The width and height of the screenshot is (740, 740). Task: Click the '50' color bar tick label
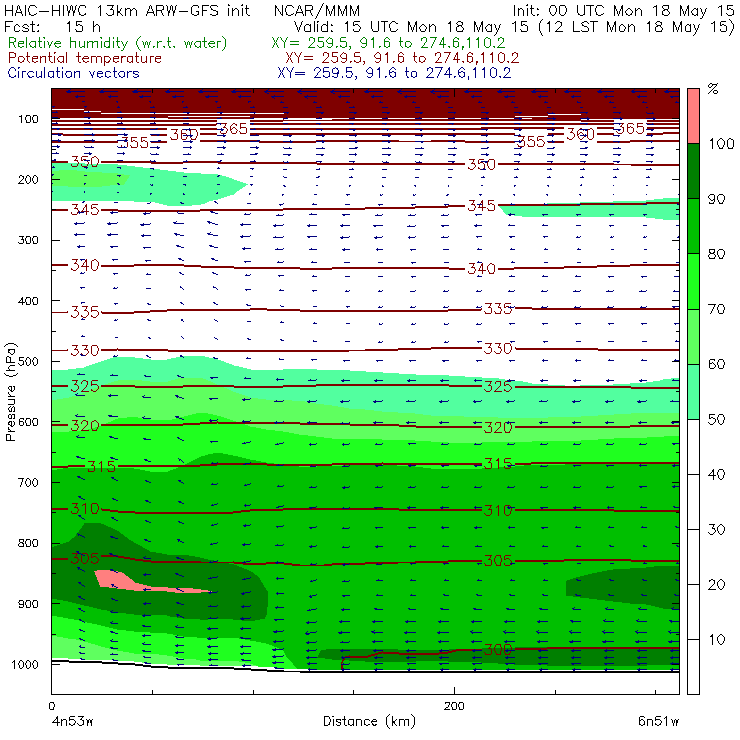pyautogui.click(x=716, y=419)
